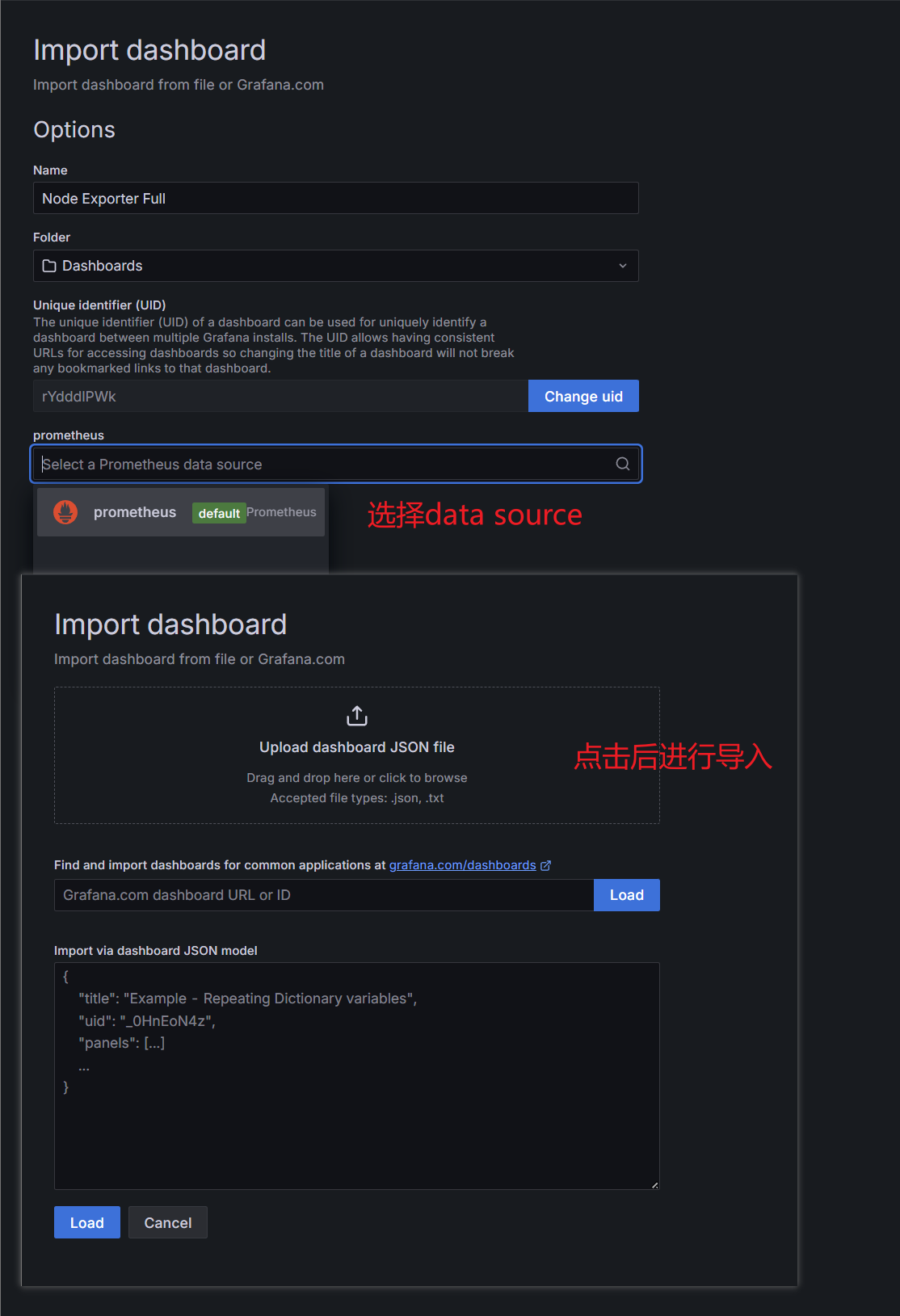Click the 'Unique identifier (UID)' label
Screen dimensions: 900x1316
99,305
